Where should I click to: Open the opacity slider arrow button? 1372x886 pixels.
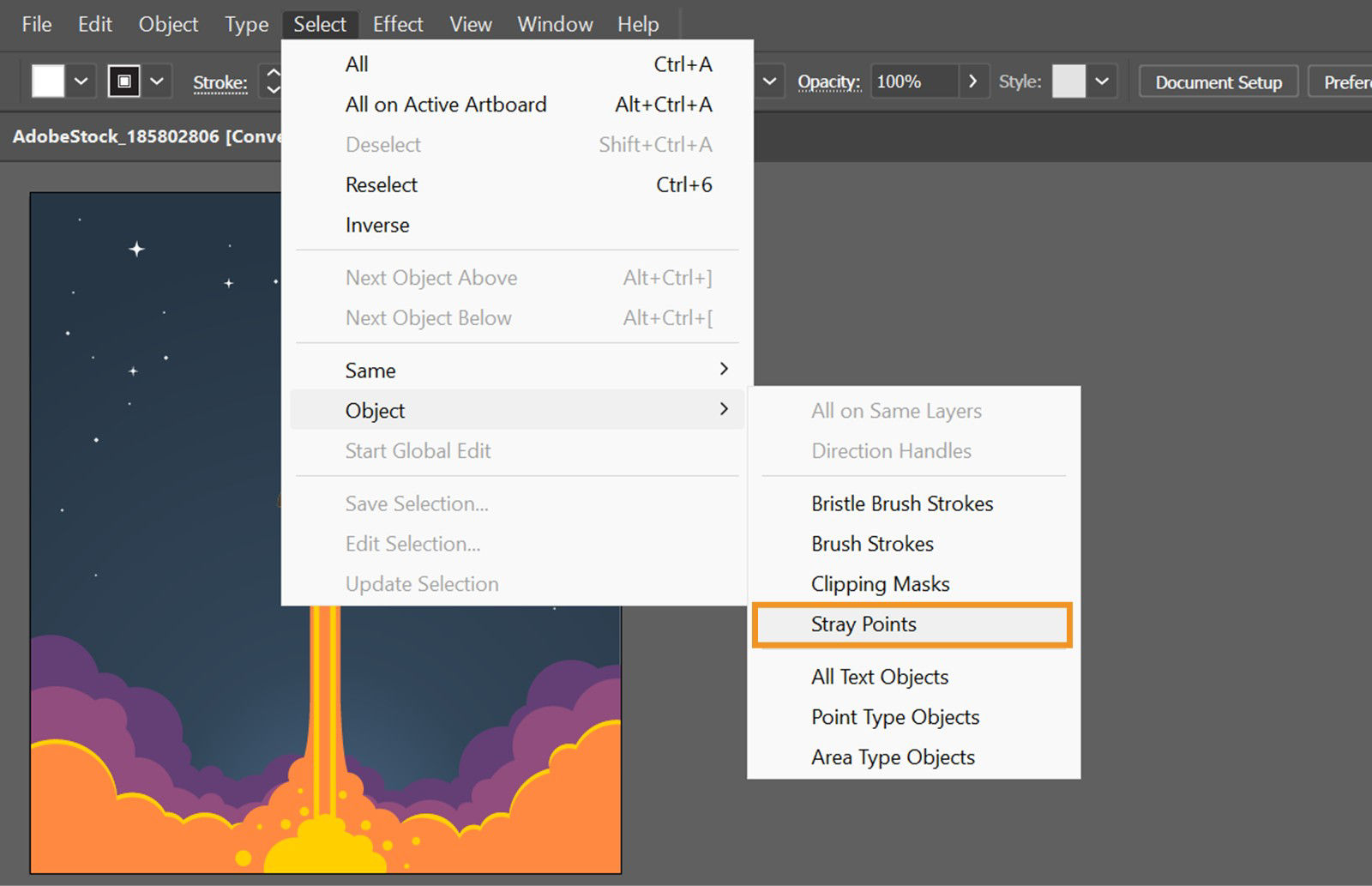coord(973,81)
